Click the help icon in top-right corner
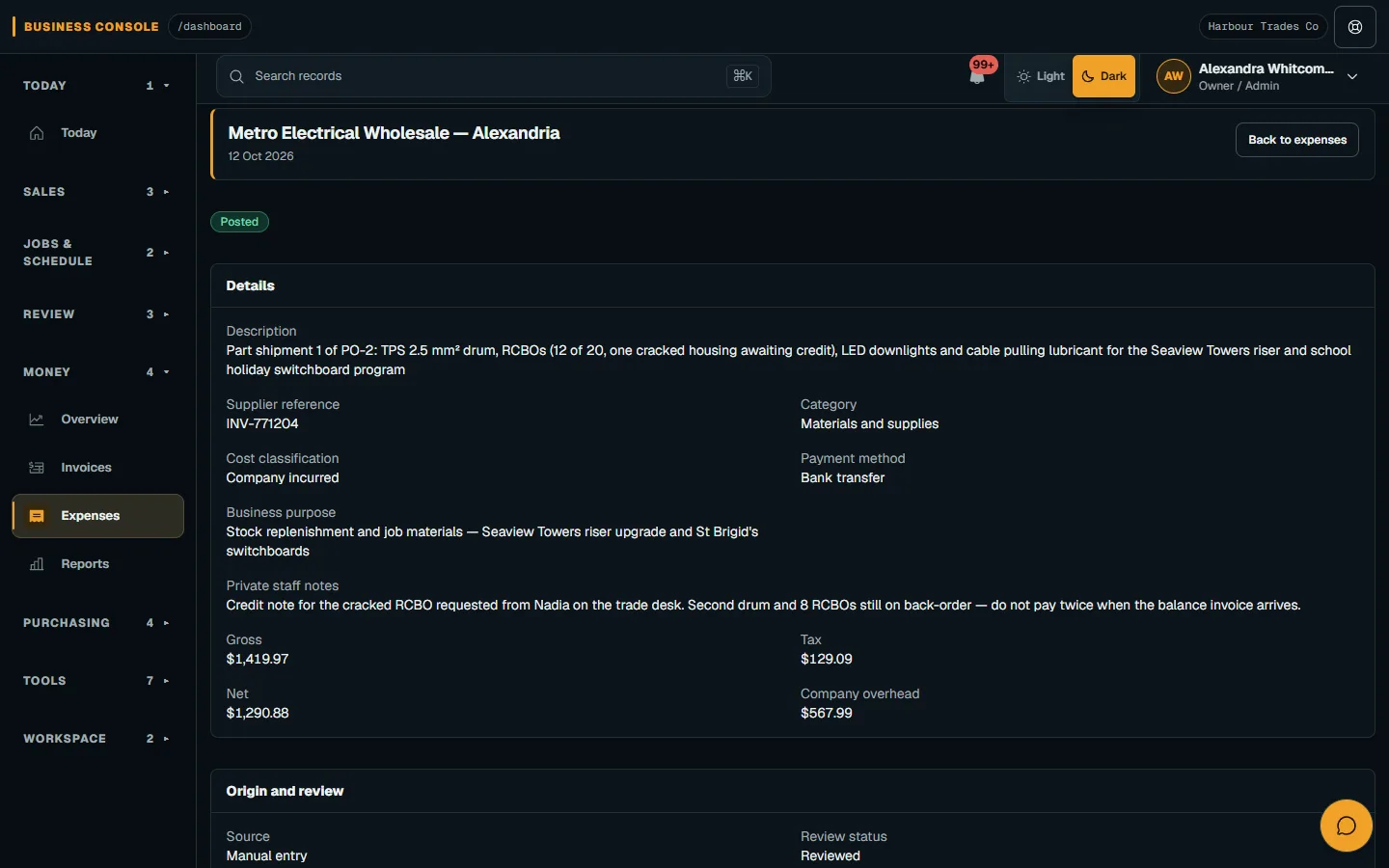Screen dimensions: 1389x868 pyautogui.click(x=1355, y=27)
